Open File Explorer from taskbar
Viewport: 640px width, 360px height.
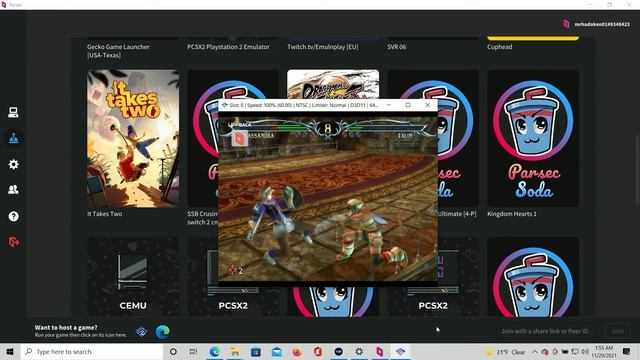[x=235, y=351]
